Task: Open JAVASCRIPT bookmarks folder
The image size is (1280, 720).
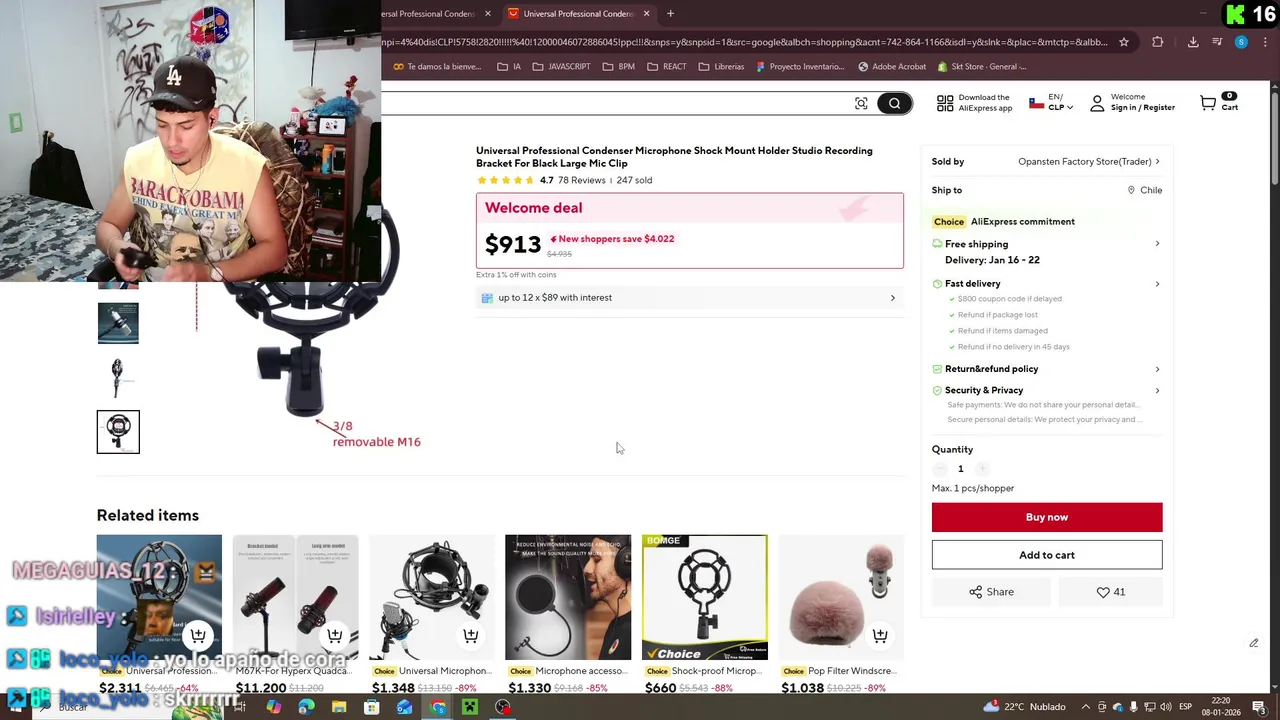Action: tap(561, 66)
